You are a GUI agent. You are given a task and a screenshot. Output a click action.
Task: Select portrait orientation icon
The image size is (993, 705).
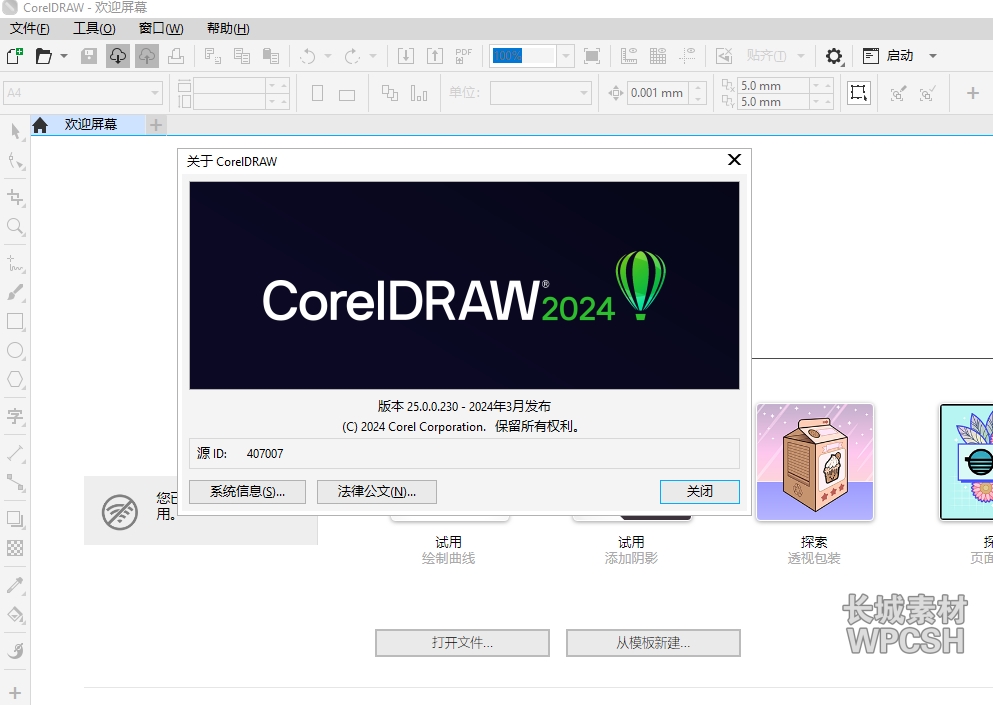(318, 94)
